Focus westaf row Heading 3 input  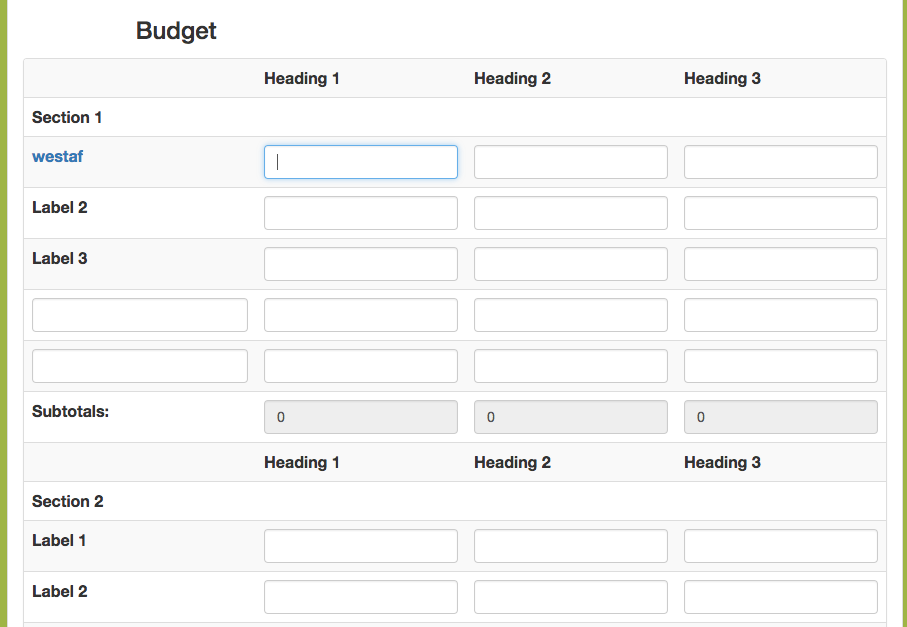coord(781,162)
